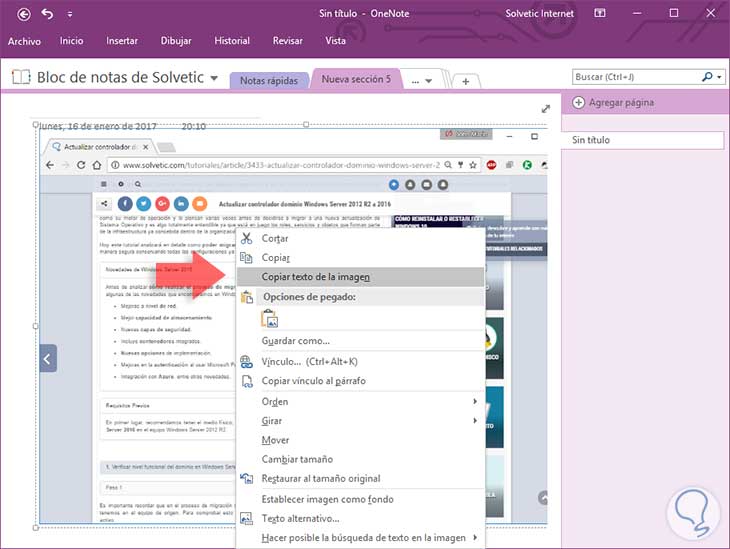Select Copiar texto de la imagen
730x549 pixels.
click(x=360, y=277)
